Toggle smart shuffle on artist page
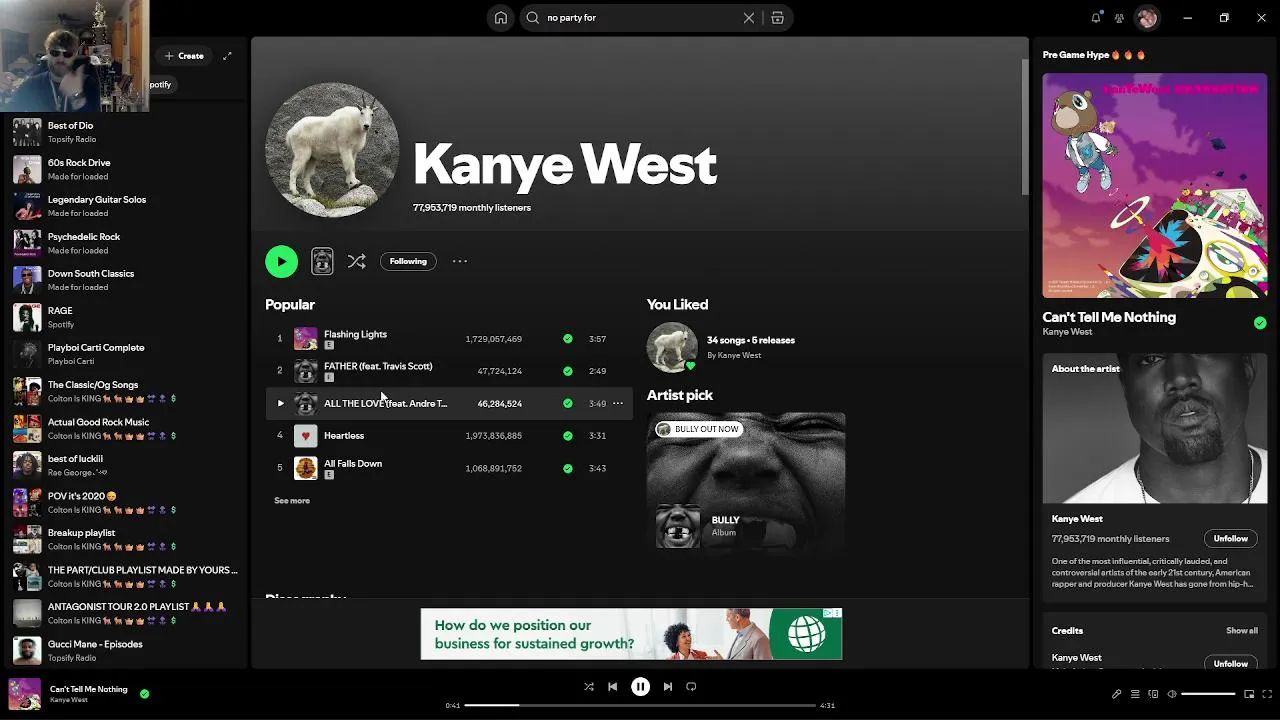 [x=356, y=261]
